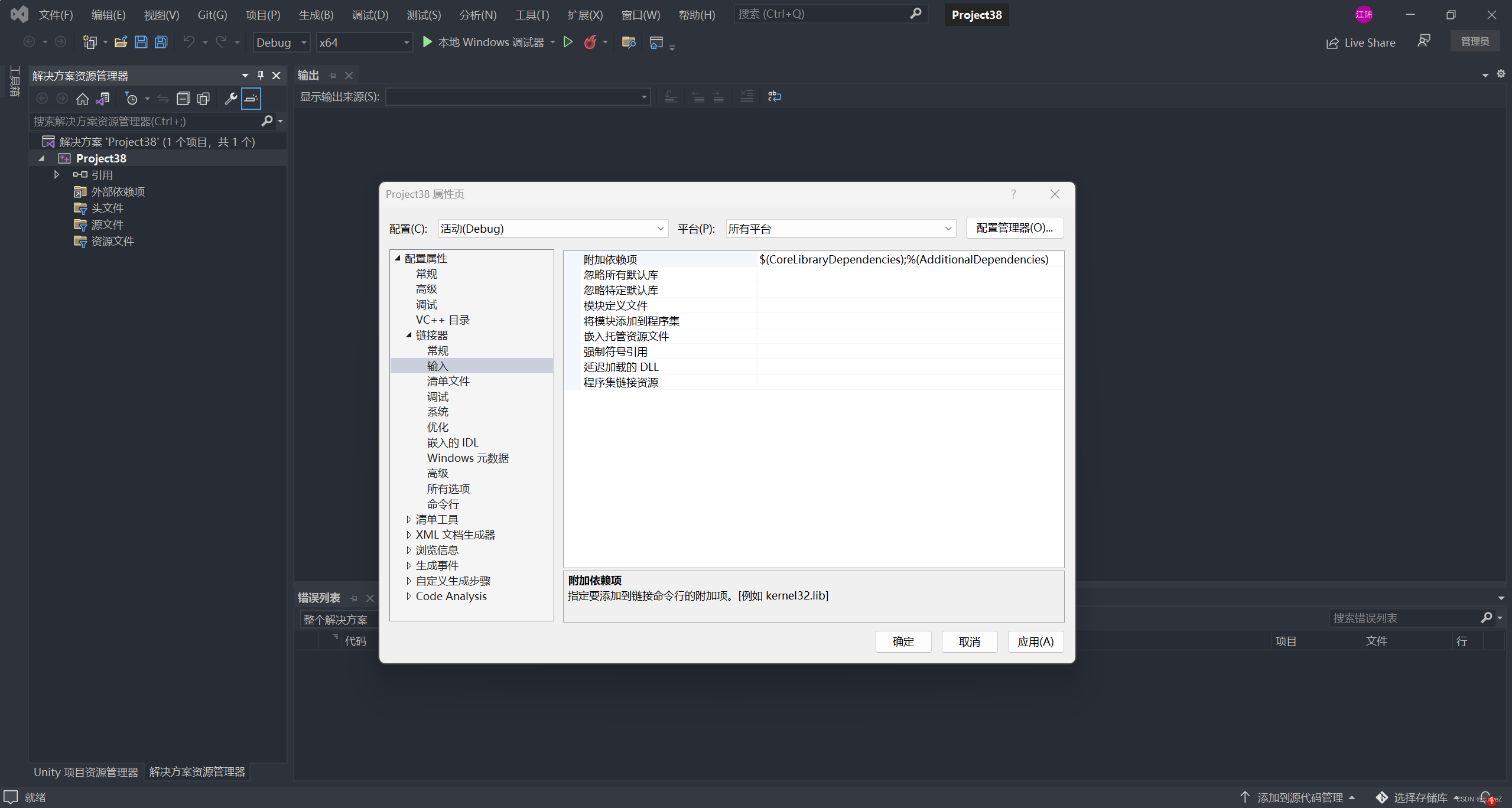
Task: Expand the 引用 node under Project38
Action: point(56,174)
